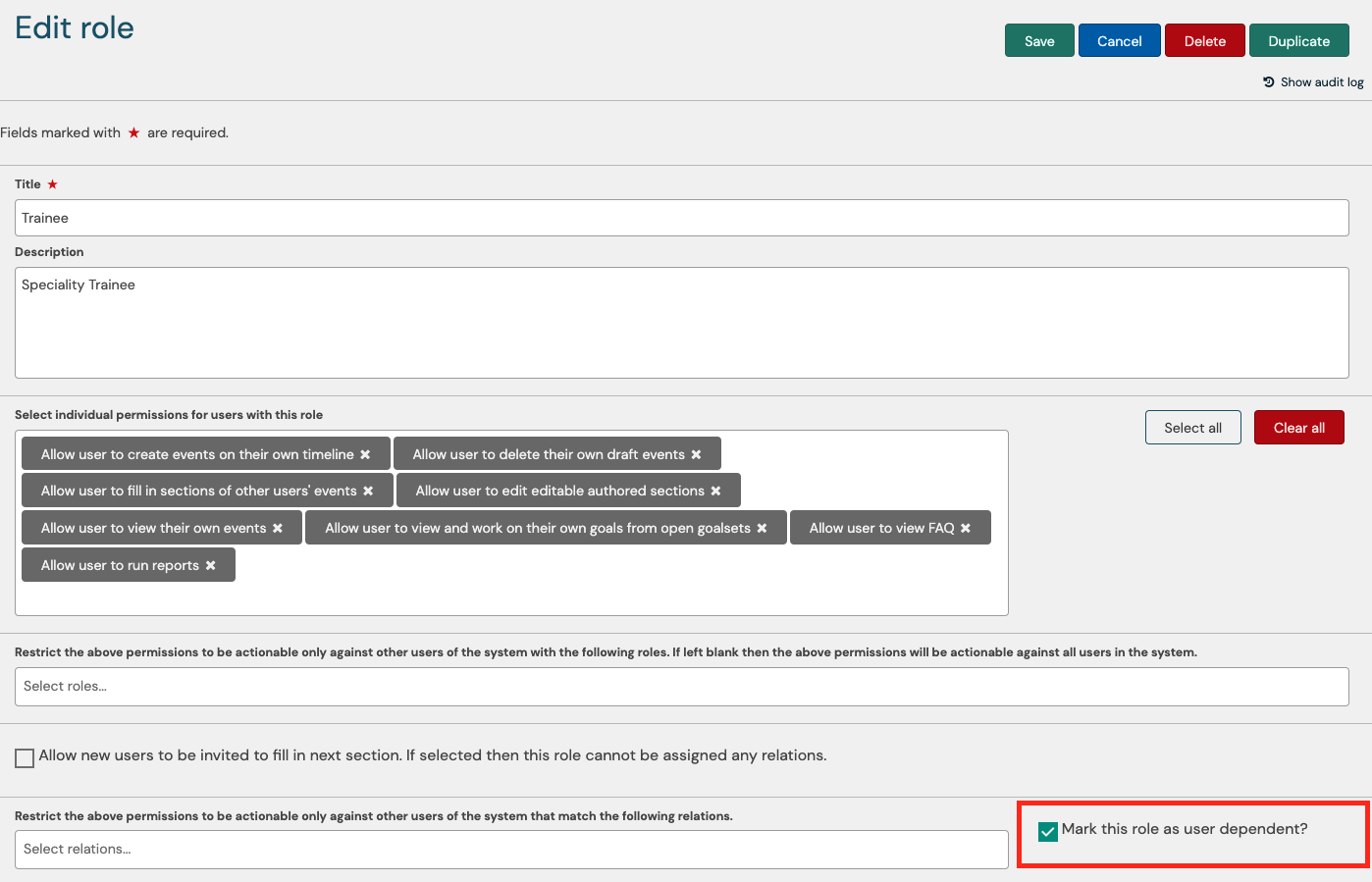This screenshot has width=1372, height=882.
Task: Remove 'Allow user to view FAQ' tag
Action: pos(966,528)
